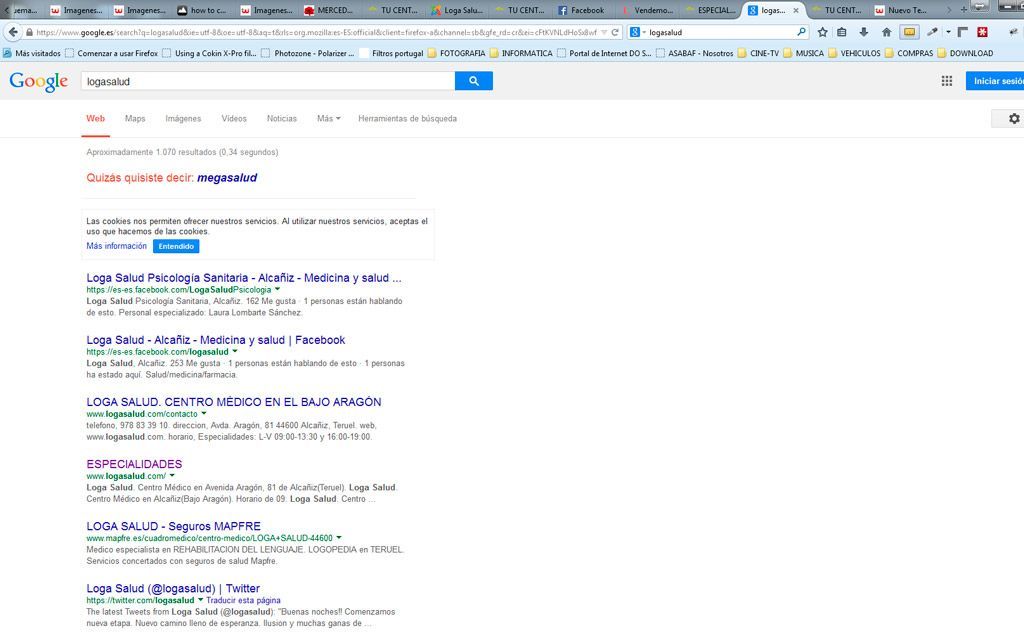The image size is (1024, 639).
Task: Open Google search settings gear
Action: (1014, 118)
